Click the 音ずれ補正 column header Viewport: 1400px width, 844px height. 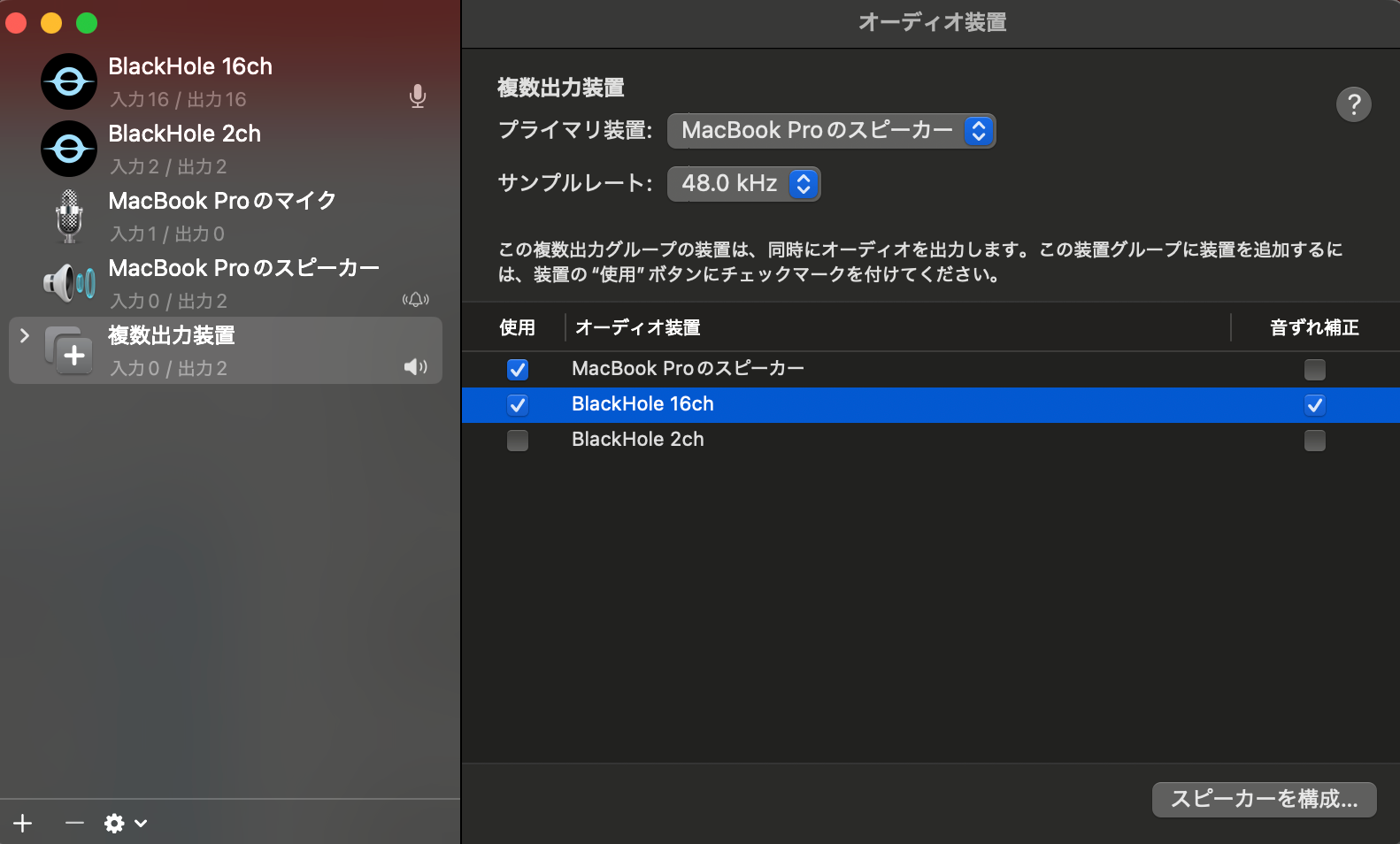click(1314, 327)
